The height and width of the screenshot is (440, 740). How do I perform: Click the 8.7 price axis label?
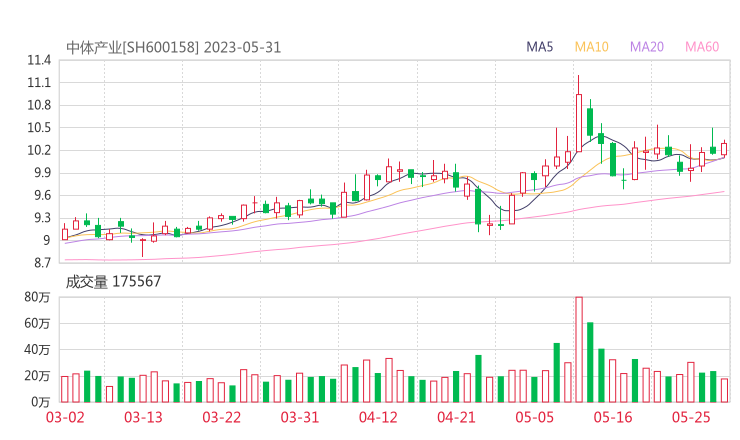click(42, 263)
